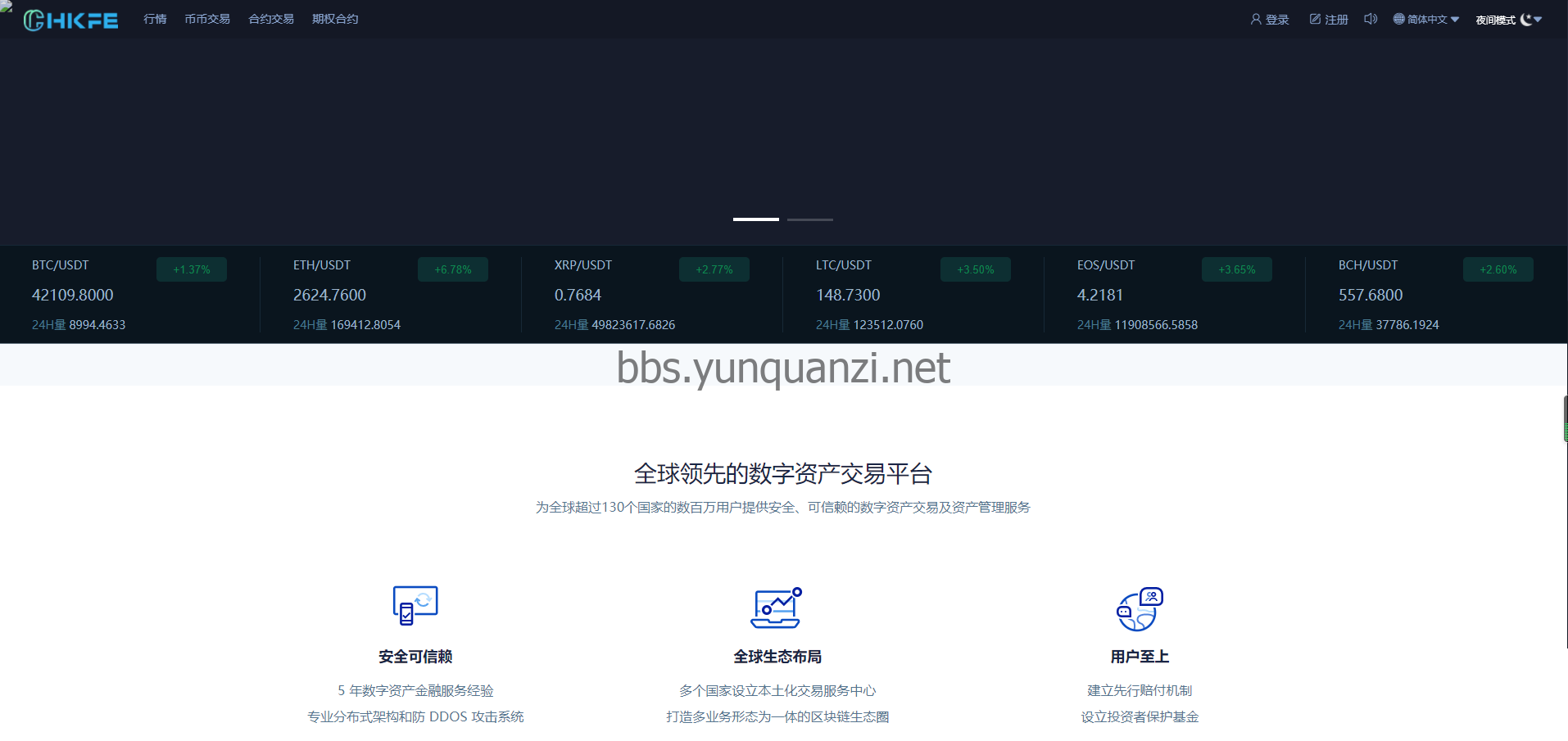The width and height of the screenshot is (1568, 741).
Task: Click the 安全可信赖 security device icon
Action: (415, 606)
